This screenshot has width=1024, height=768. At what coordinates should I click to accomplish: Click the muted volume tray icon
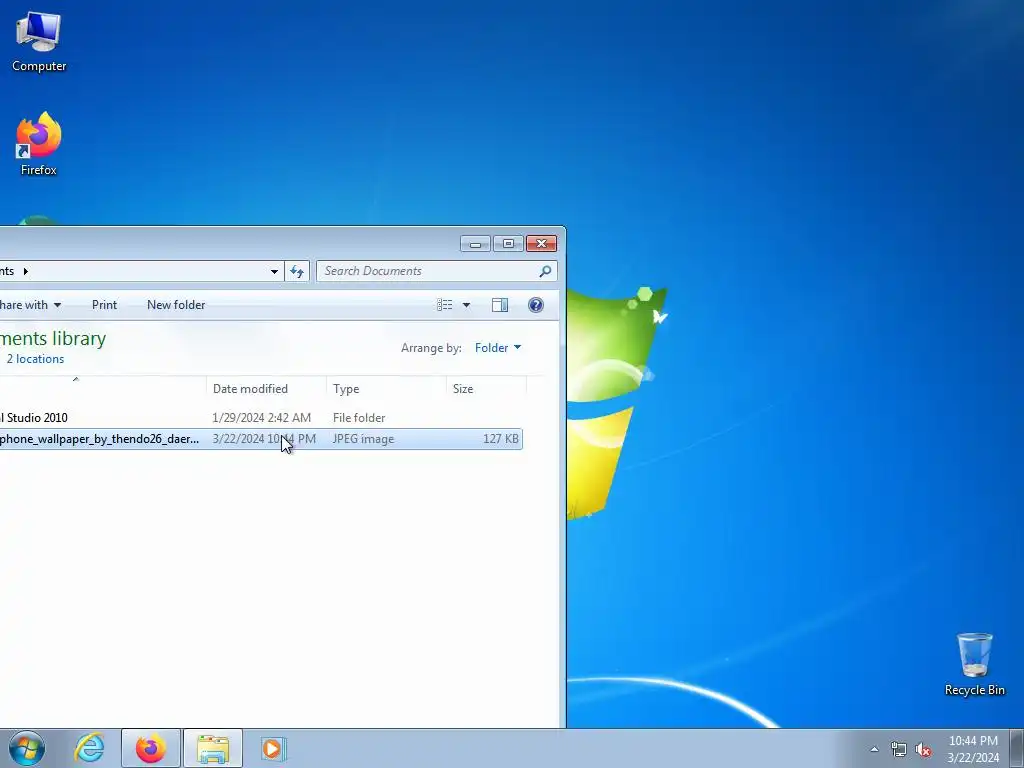923,749
